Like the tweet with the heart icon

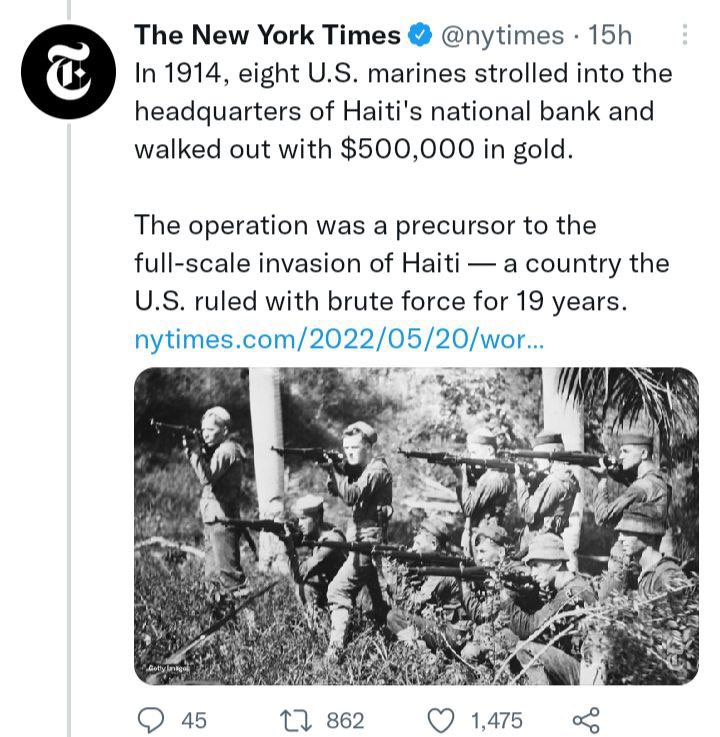441,719
